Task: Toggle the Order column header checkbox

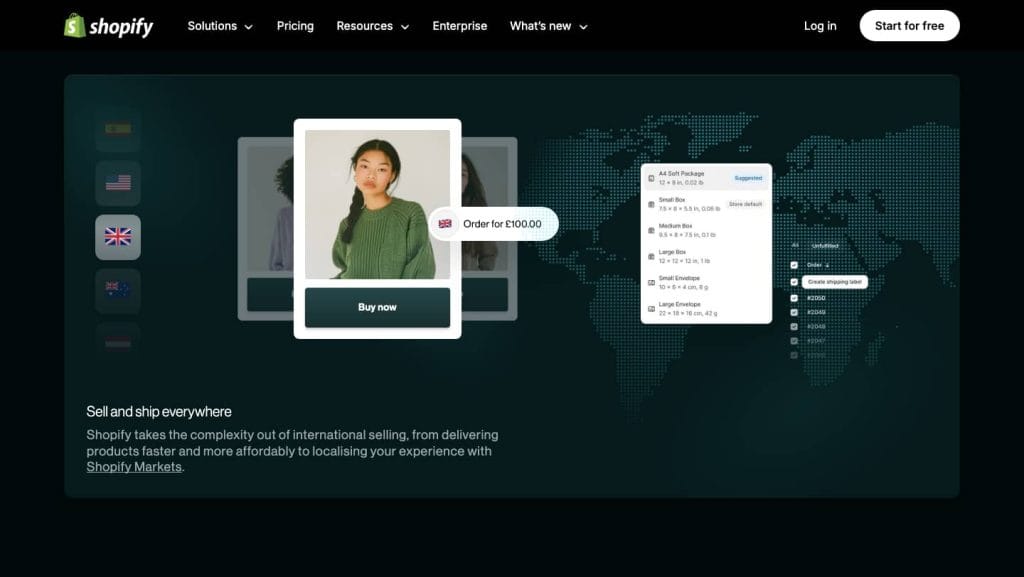Action: (x=793, y=264)
